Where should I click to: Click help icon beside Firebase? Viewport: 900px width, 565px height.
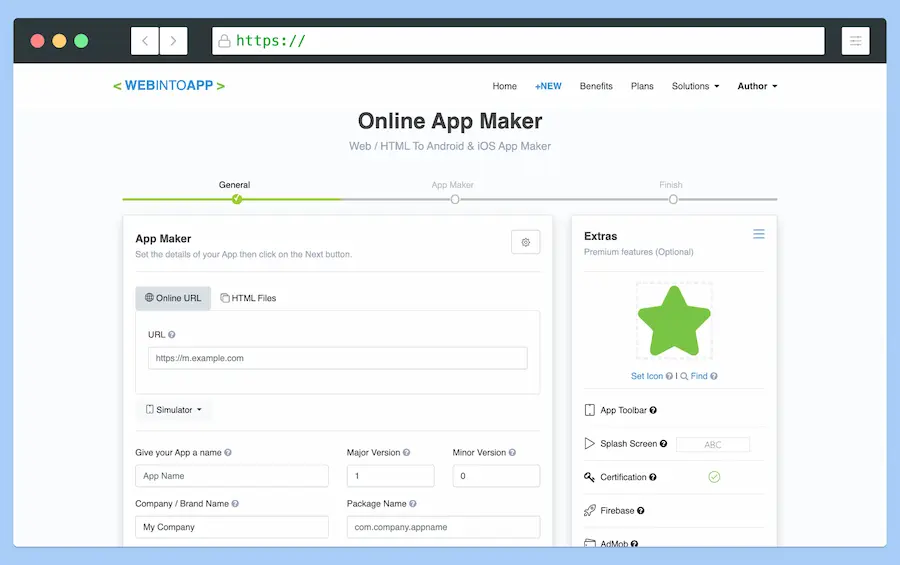coord(641,510)
